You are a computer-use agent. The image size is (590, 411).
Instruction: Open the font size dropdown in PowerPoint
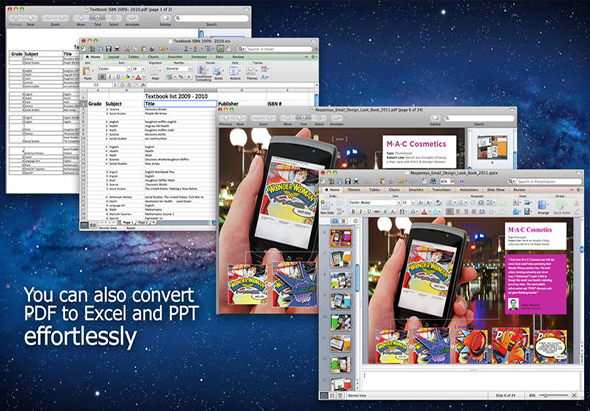[413, 202]
